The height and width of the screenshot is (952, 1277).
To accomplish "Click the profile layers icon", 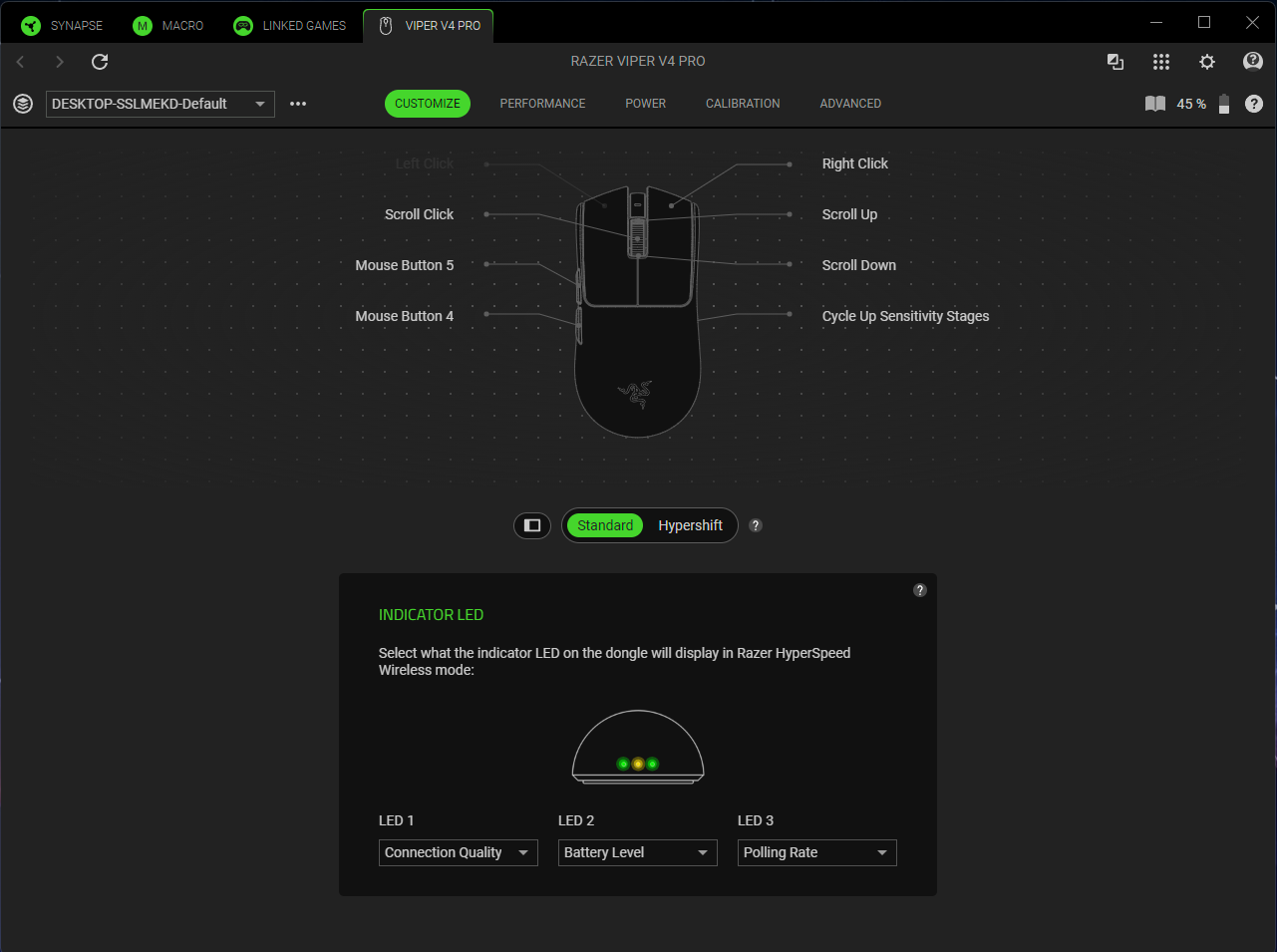I will (x=23, y=104).
